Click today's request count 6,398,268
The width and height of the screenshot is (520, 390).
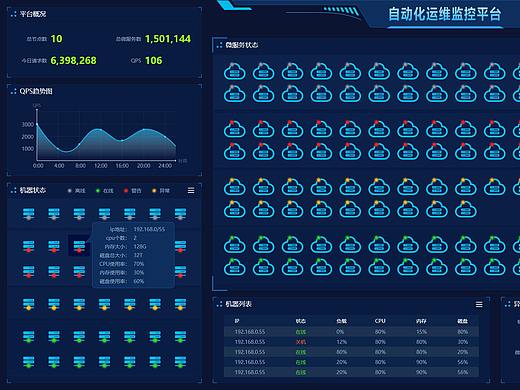click(73, 60)
